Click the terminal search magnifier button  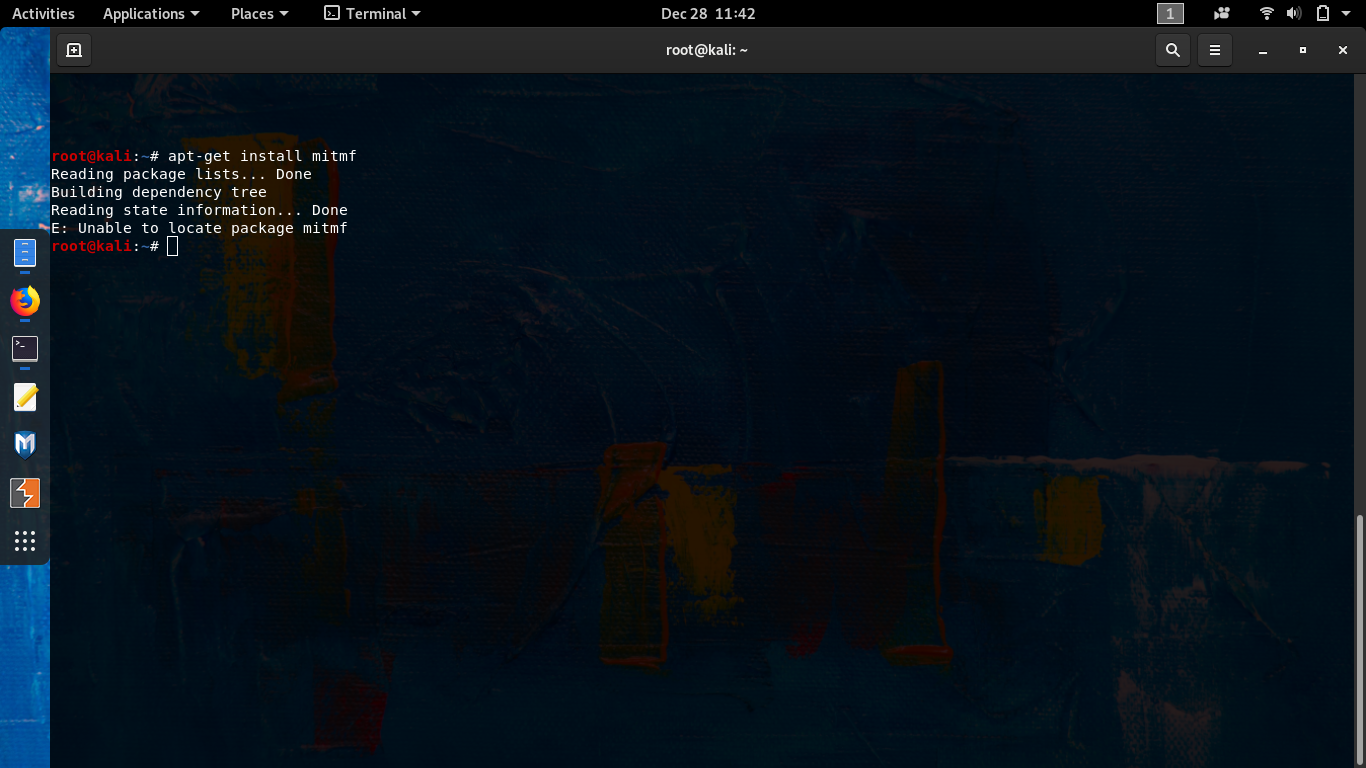tap(1173, 50)
